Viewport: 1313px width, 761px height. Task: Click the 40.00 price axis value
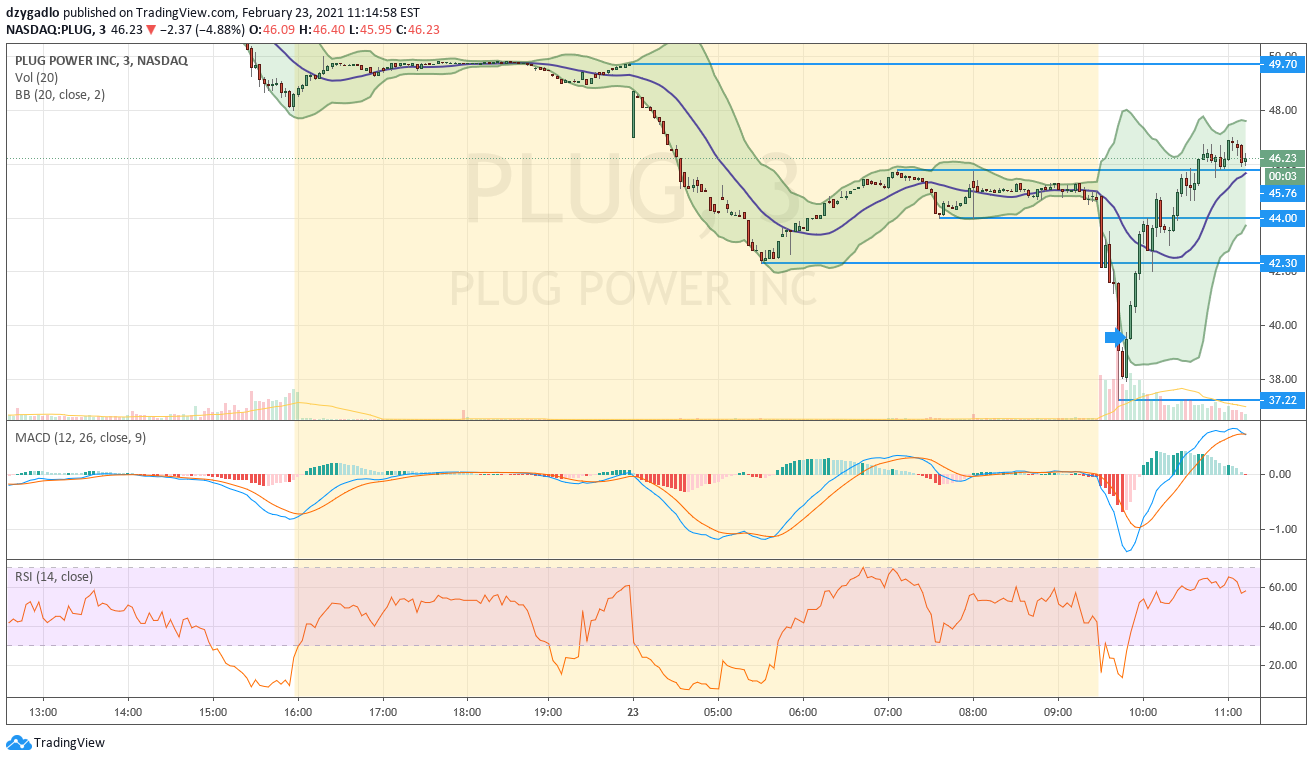(x=1282, y=325)
